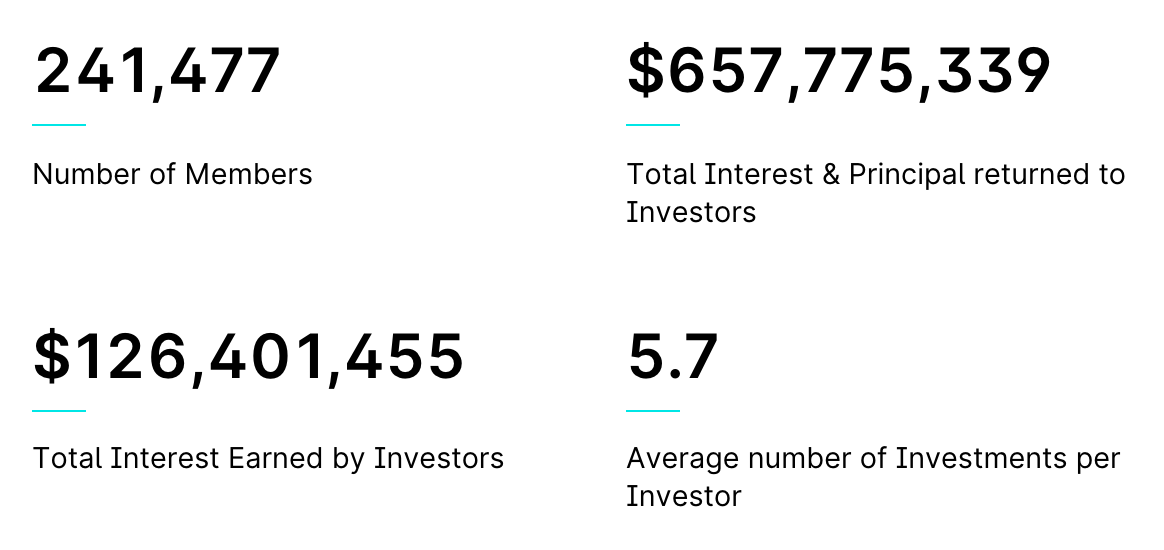This screenshot has height=550, width=1164.
Task: Click the $657,775,339 total returned figure
Action: pos(839,72)
